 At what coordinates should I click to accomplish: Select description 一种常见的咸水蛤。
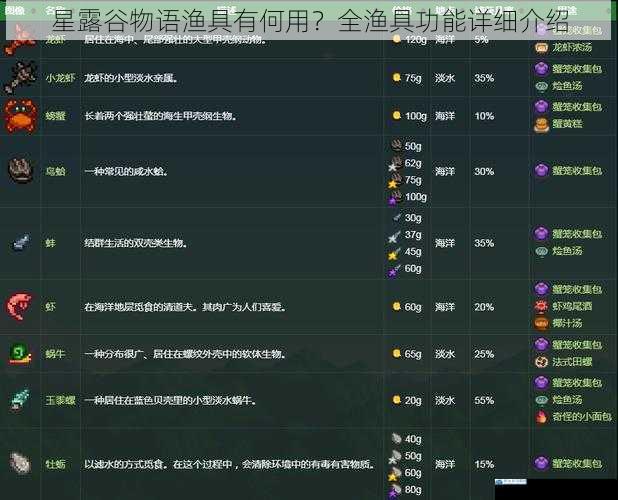click(x=126, y=171)
